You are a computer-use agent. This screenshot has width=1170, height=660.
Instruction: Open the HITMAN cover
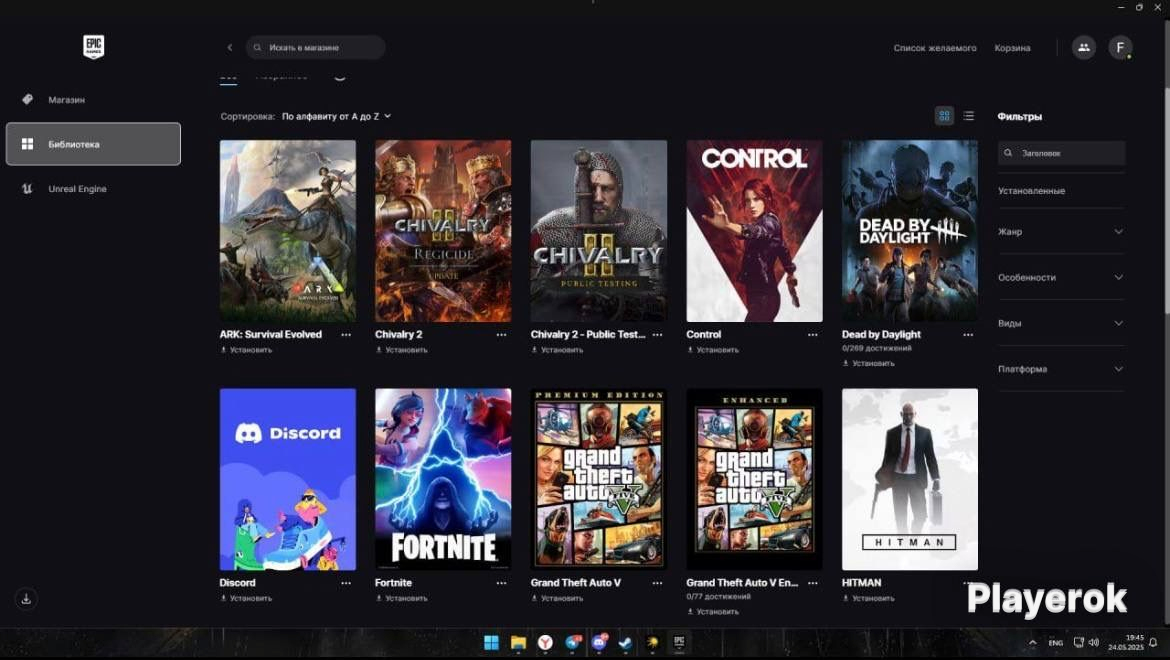tap(910, 480)
